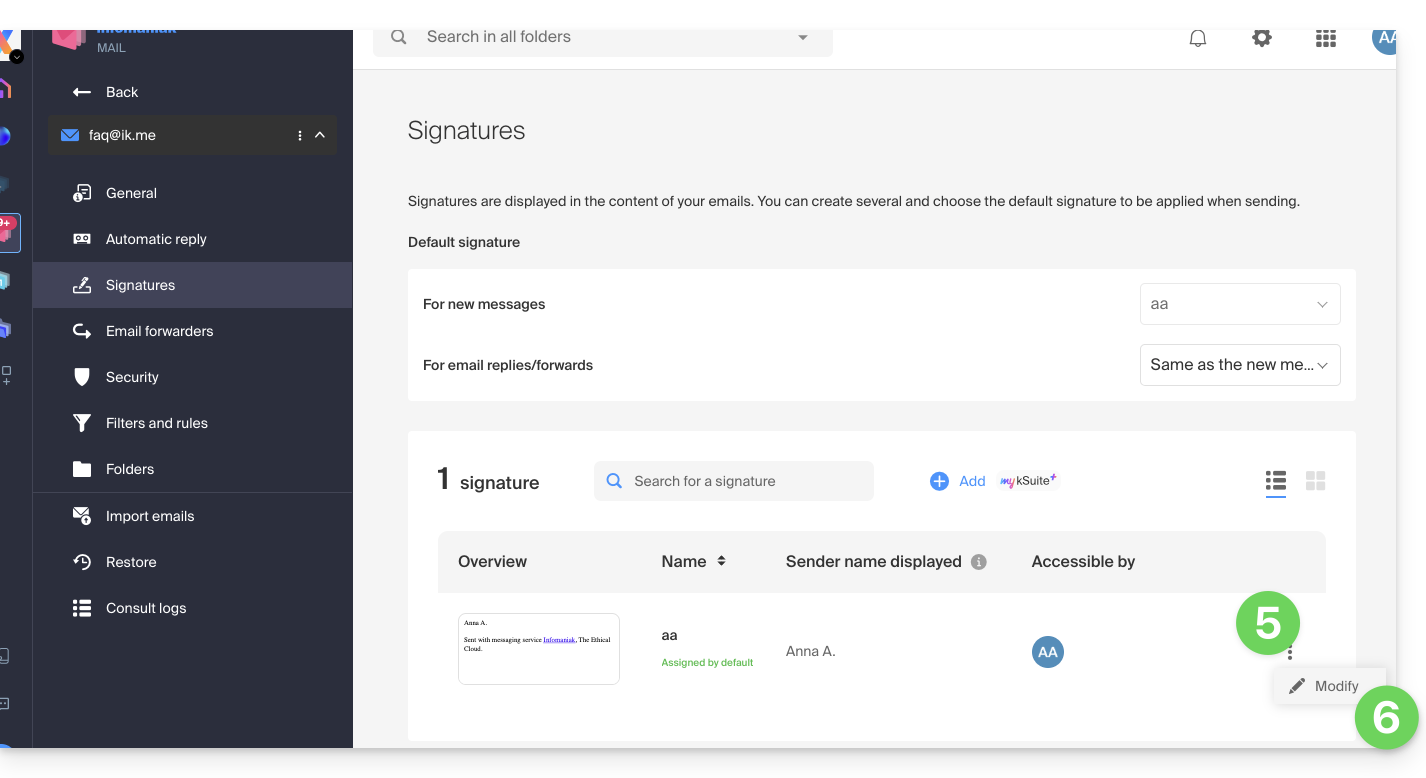Open the apps grid launcher icon

1325,39
